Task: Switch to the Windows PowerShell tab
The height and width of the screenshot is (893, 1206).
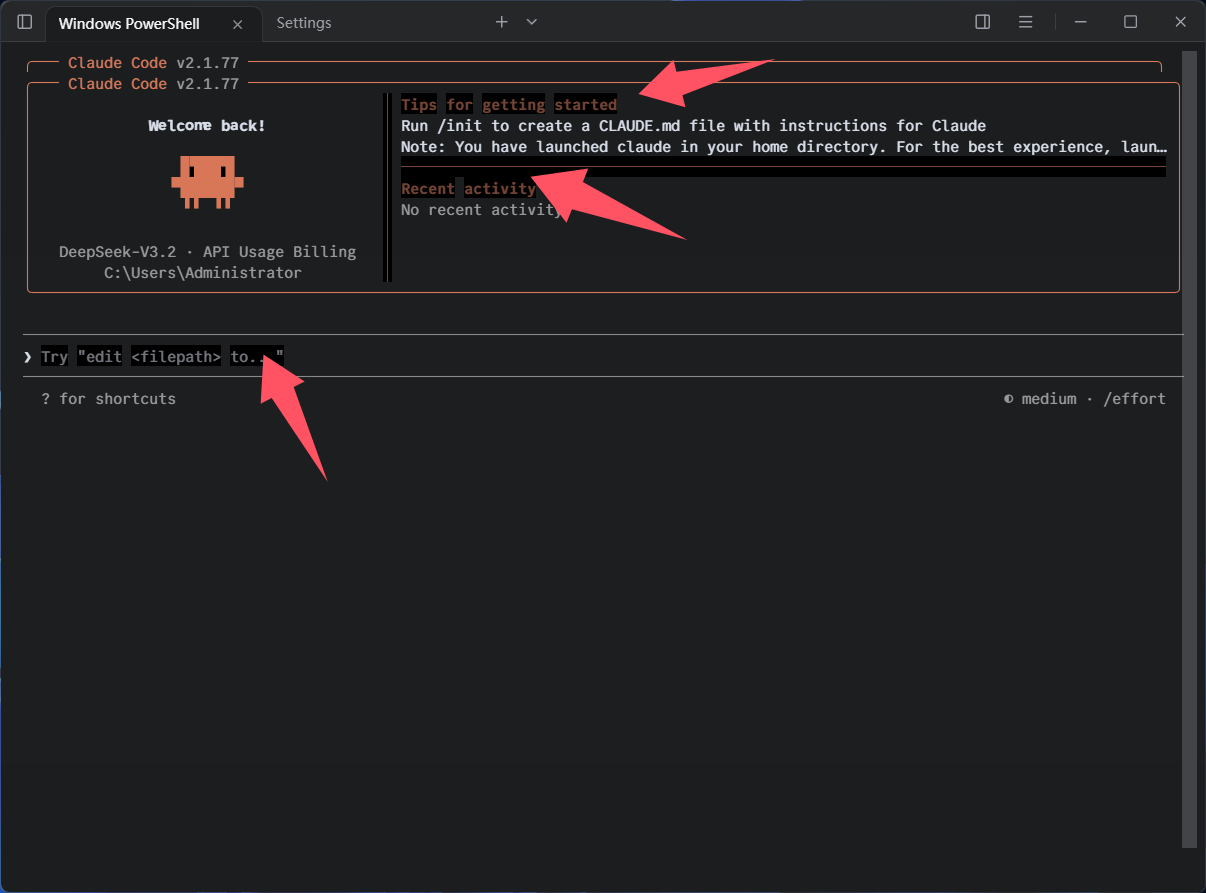Action: (x=129, y=23)
